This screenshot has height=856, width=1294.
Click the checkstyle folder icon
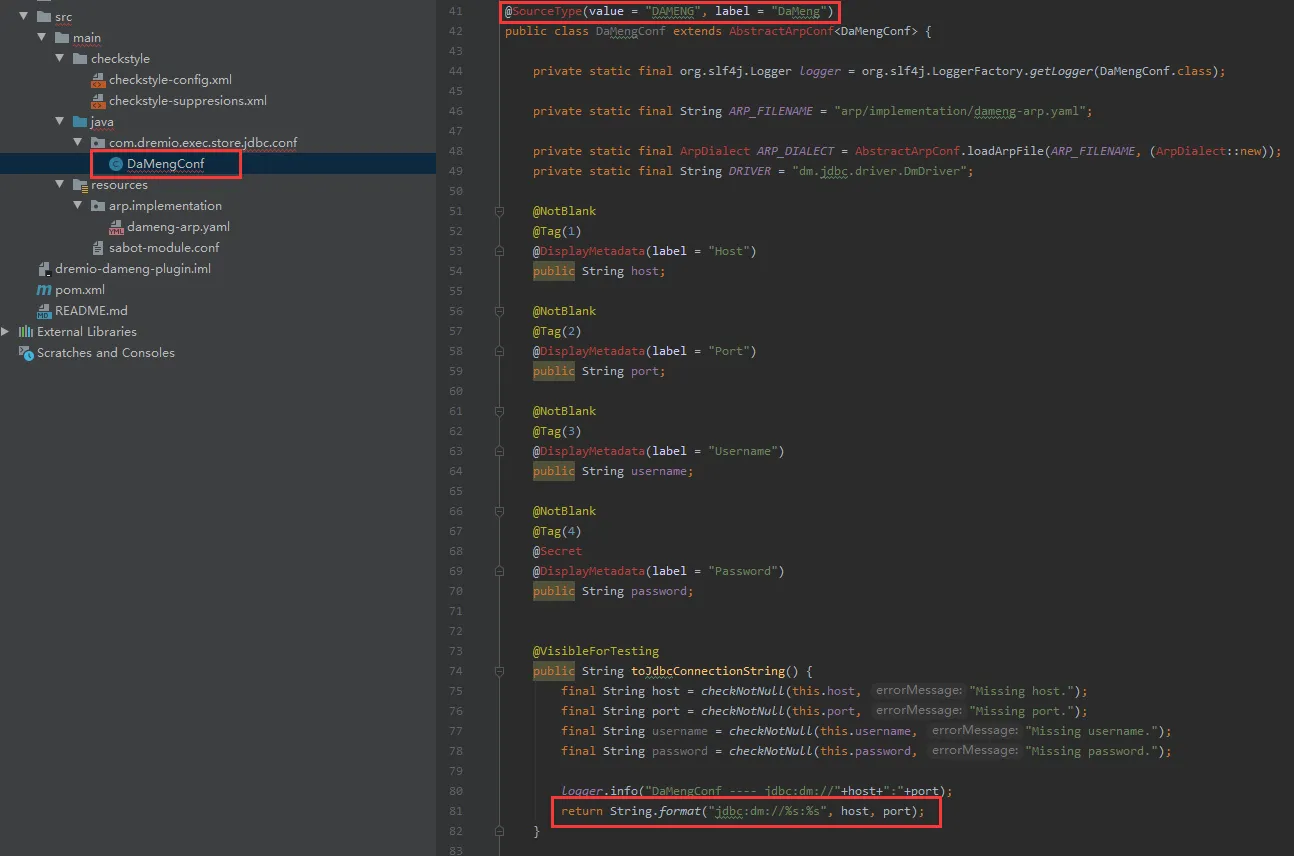(x=80, y=59)
